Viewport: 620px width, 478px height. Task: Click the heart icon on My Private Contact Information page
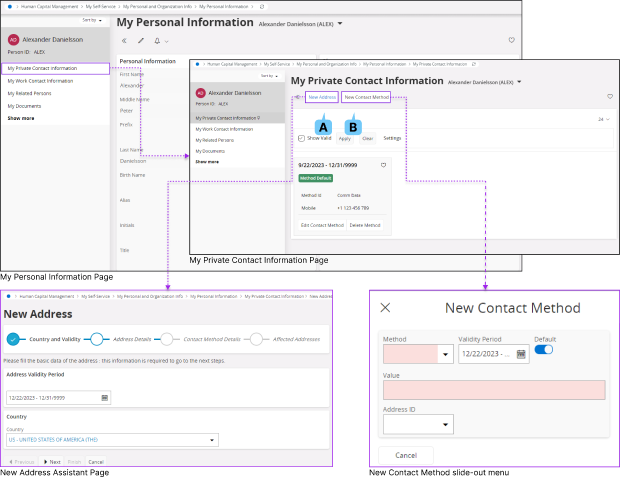click(610, 96)
